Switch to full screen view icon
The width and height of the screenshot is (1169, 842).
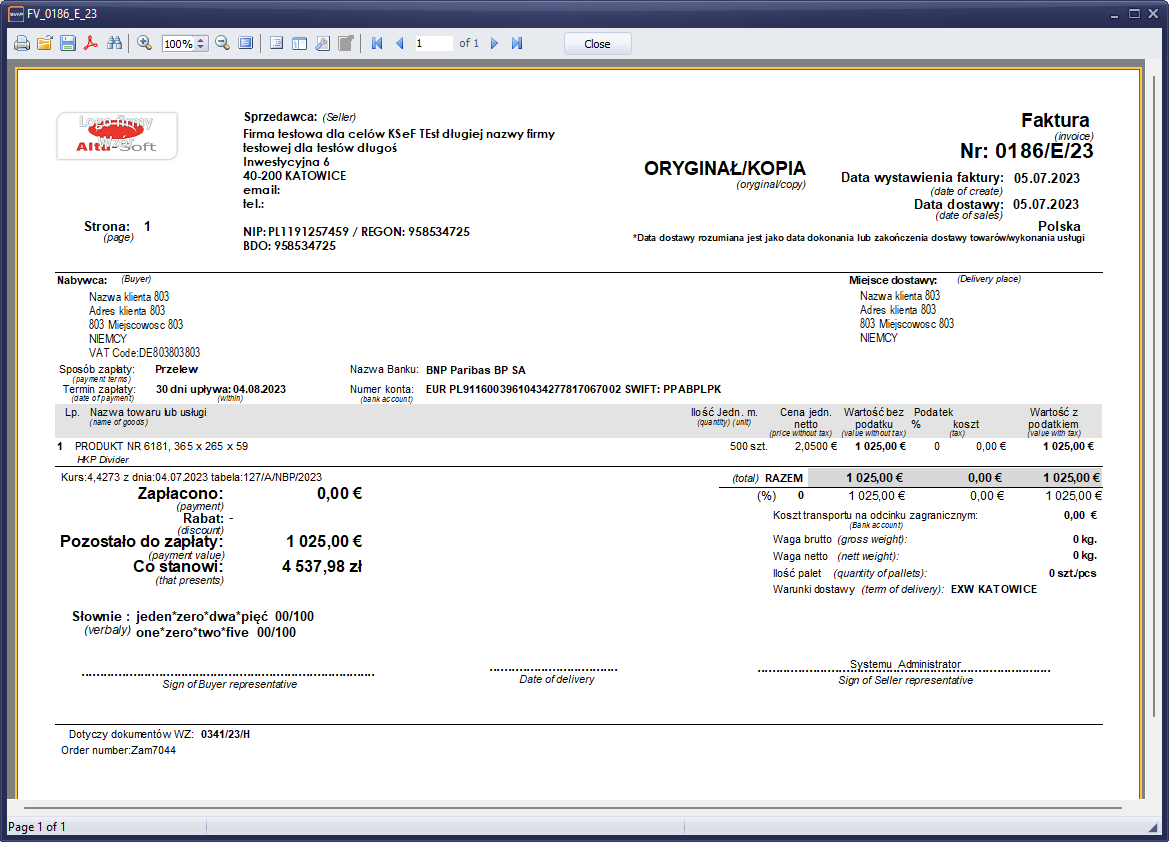point(245,44)
